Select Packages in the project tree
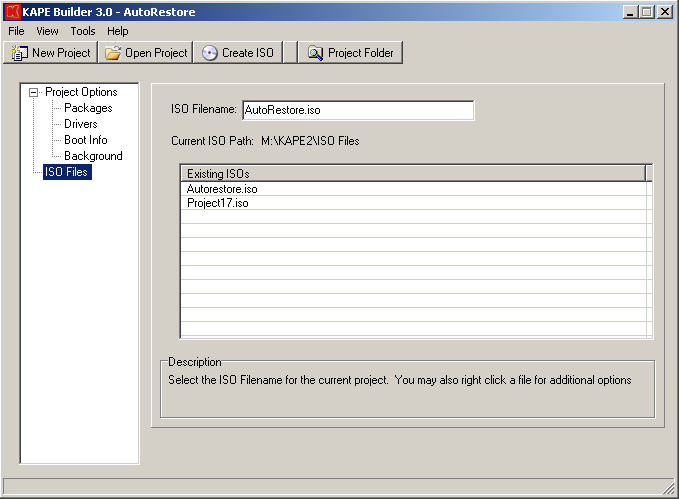Viewport: 679px width, 499px height. (88, 108)
